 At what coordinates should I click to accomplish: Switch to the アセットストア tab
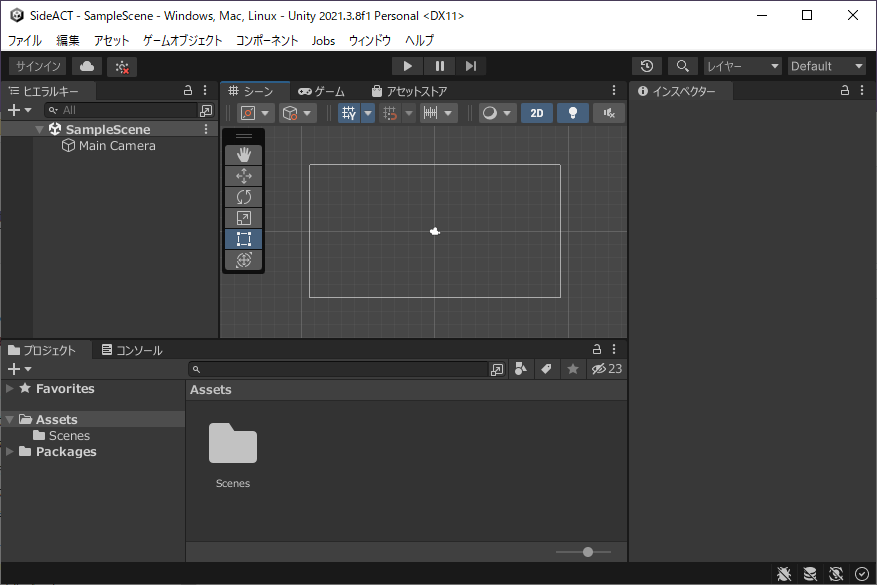pos(409,91)
